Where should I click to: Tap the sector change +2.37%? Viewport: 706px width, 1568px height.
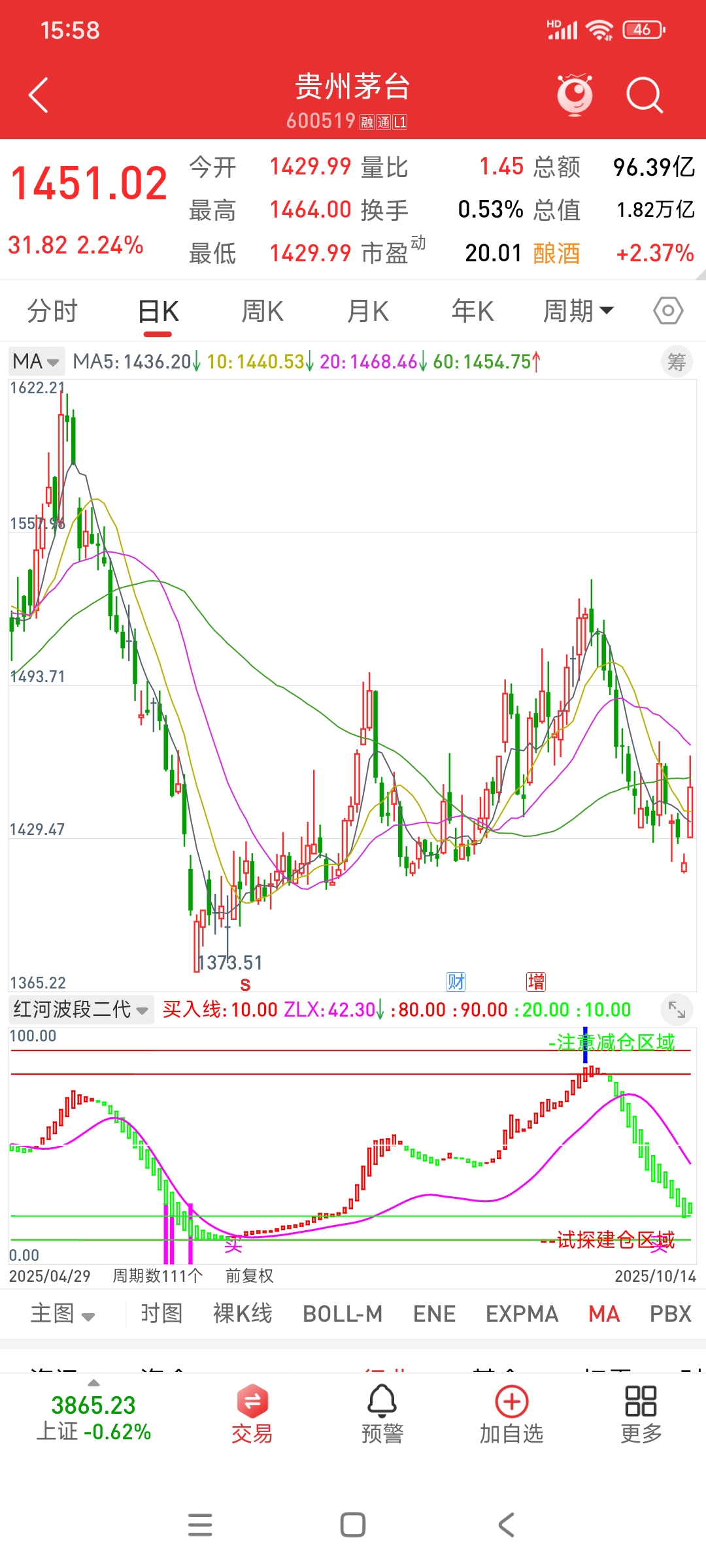(654, 253)
